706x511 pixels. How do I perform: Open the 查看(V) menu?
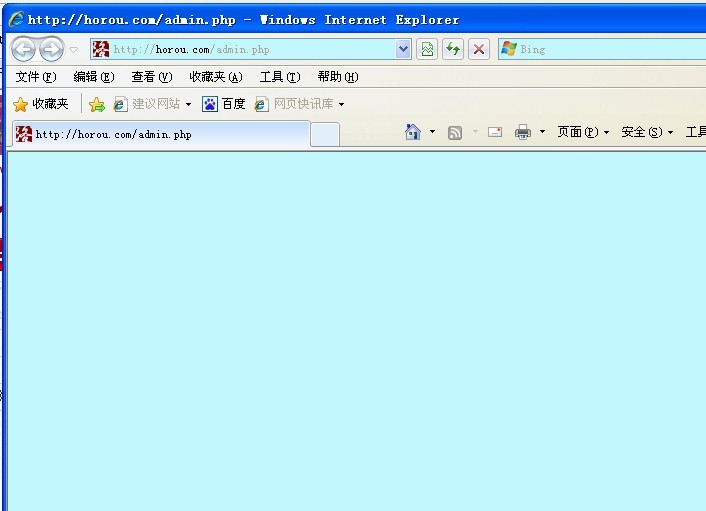(x=152, y=77)
